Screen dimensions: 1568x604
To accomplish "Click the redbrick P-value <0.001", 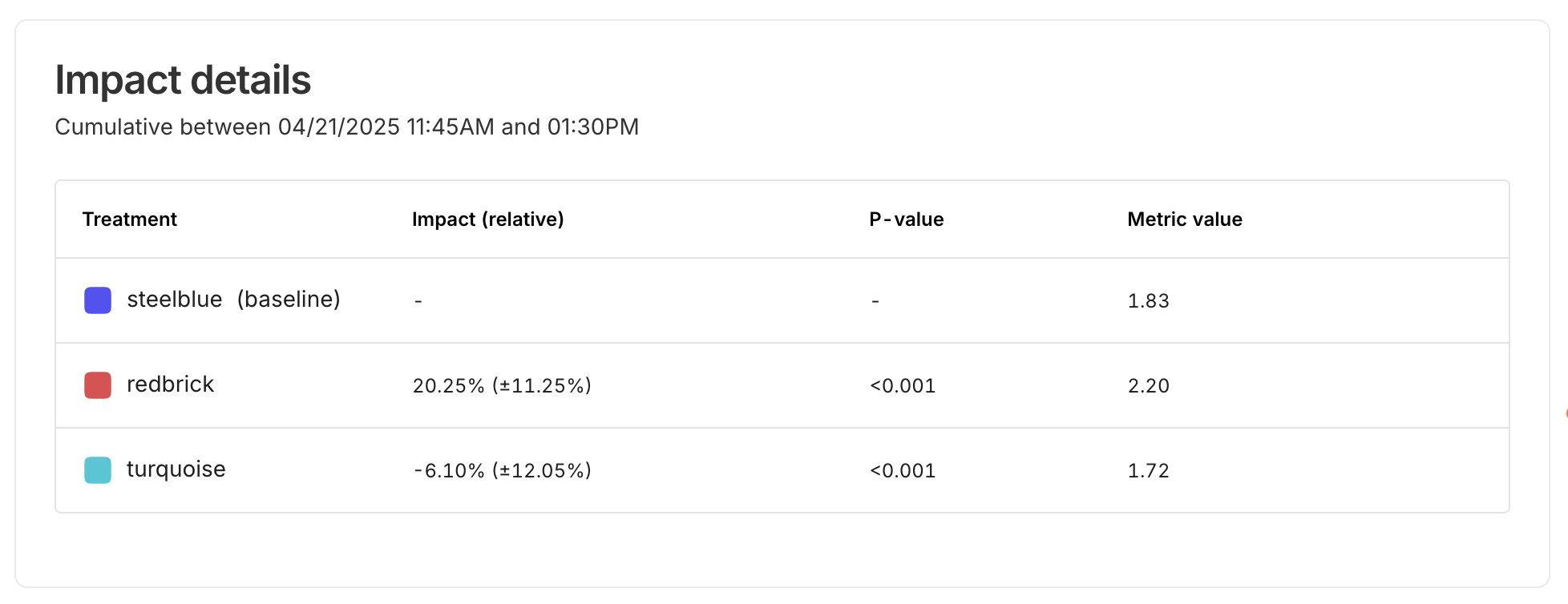I will (903, 386).
